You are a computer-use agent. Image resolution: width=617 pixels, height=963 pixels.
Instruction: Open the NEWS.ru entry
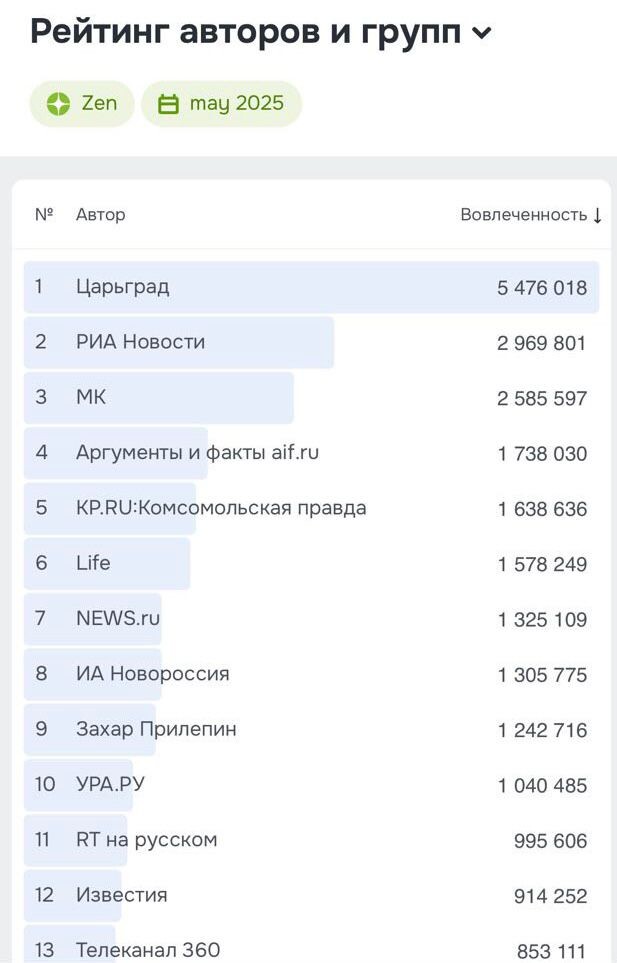[311, 618]
